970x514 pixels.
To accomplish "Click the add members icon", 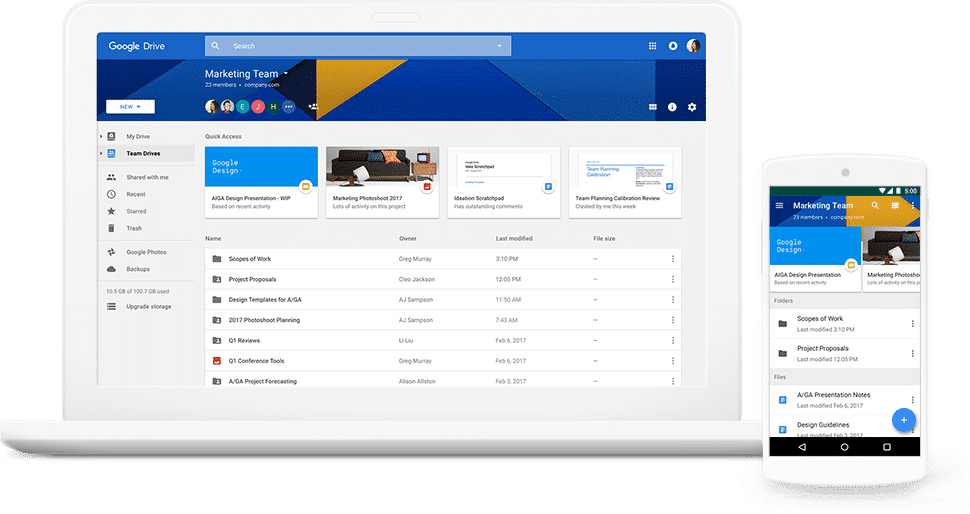I will (x=313, y=106).
